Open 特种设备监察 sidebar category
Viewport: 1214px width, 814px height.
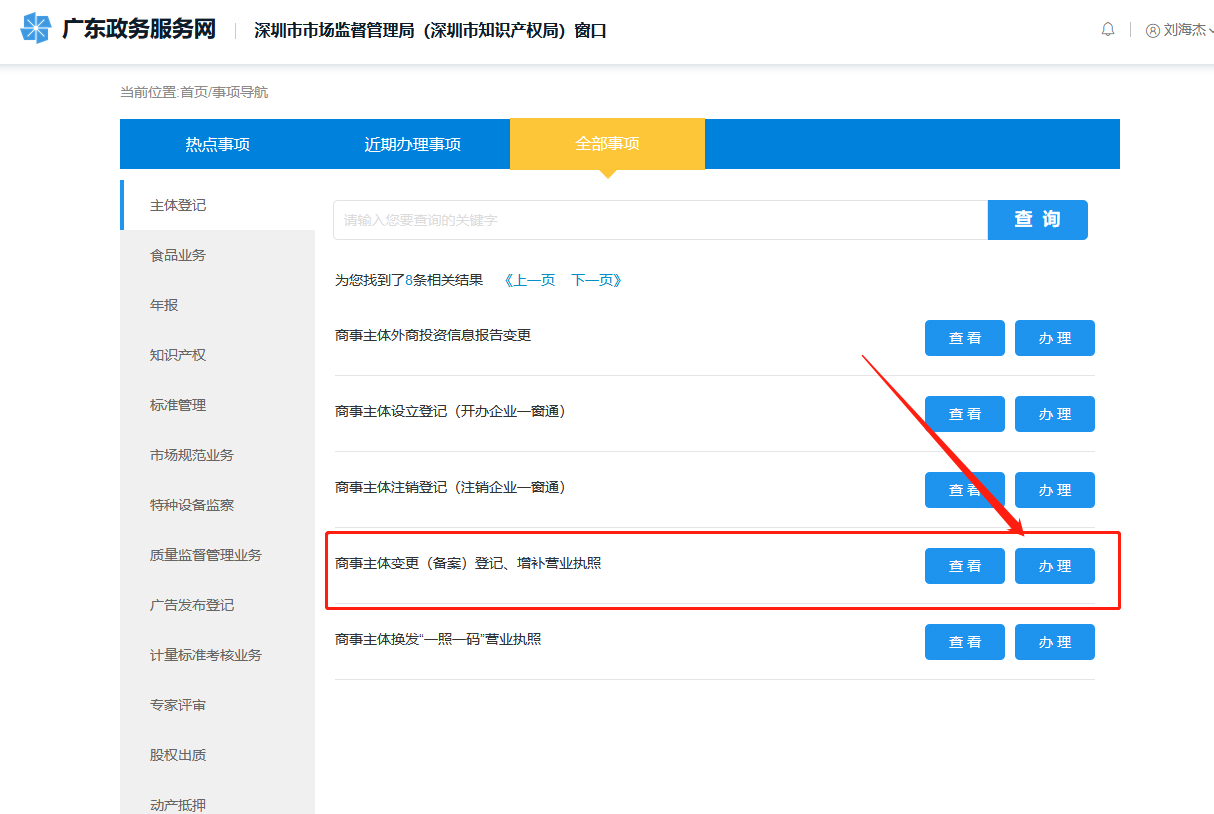pyautogui.click(x=192, y=505)
